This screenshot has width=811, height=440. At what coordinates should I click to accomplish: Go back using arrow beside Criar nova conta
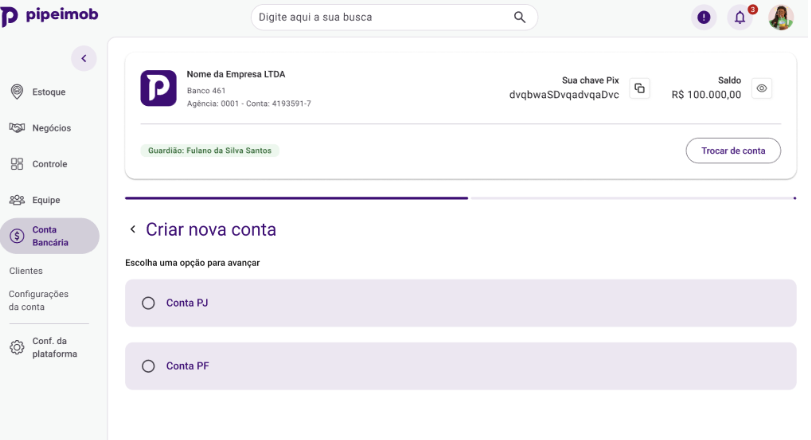point(133,229)
